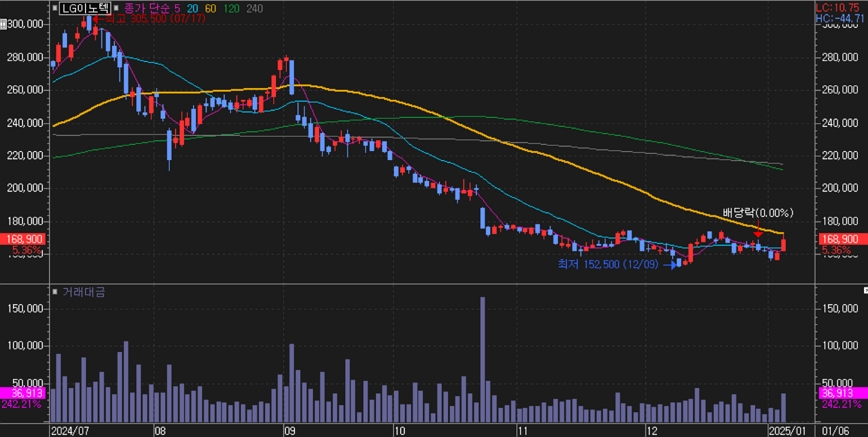Click the small square marker before LG이노텍
The width and height of the screenshot is (868, 437).
coord(54,8)
